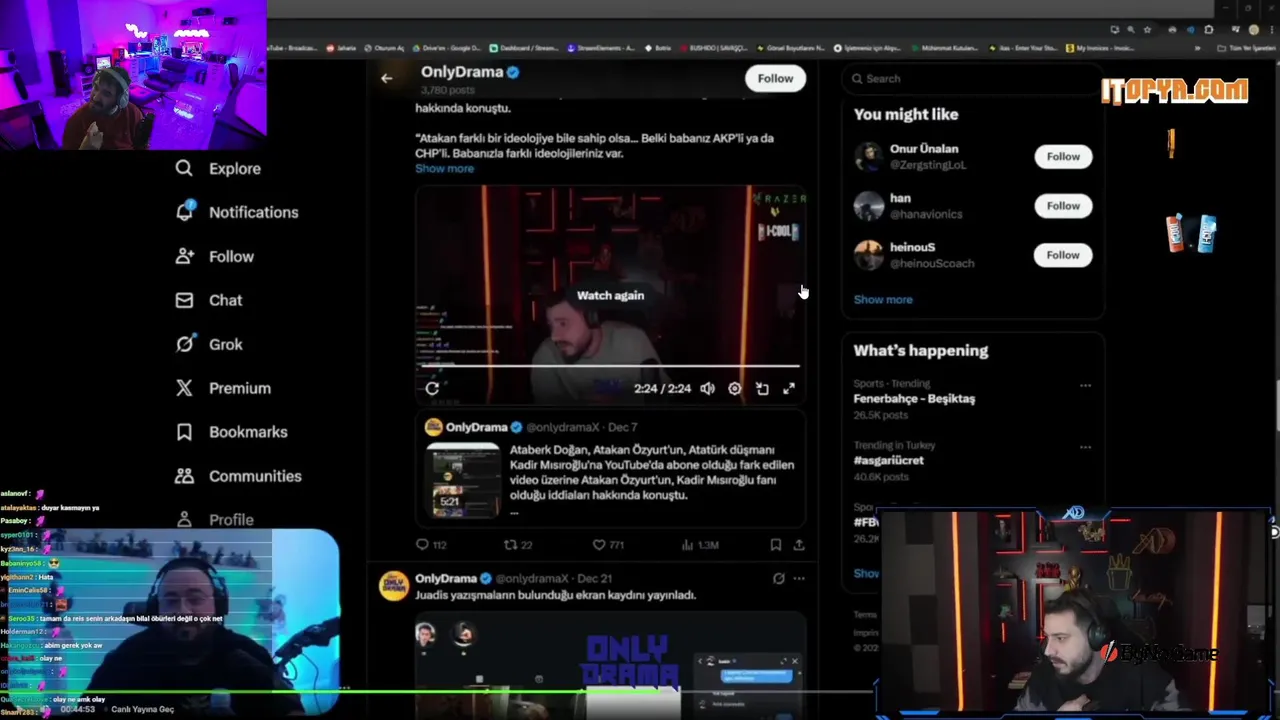Click the OnlyDrama verified badge in header
The width and height of the screenshot is (1280, 720).
point(513,72)
